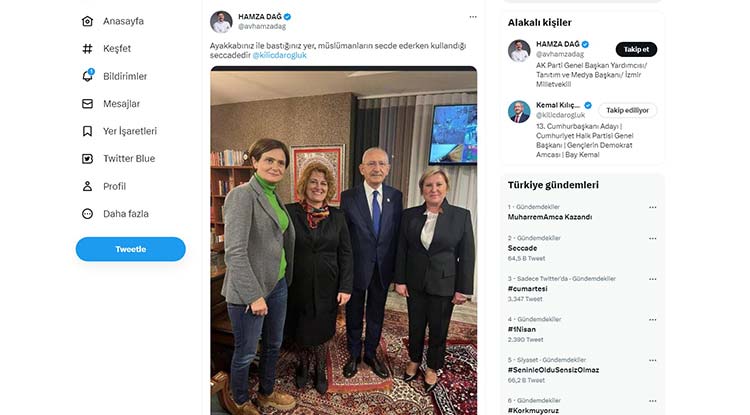Open the @kilicdarogluk mention link in the tweet
Image resolution: width=750 pixels, height=415 pixels.
point(279,55)
